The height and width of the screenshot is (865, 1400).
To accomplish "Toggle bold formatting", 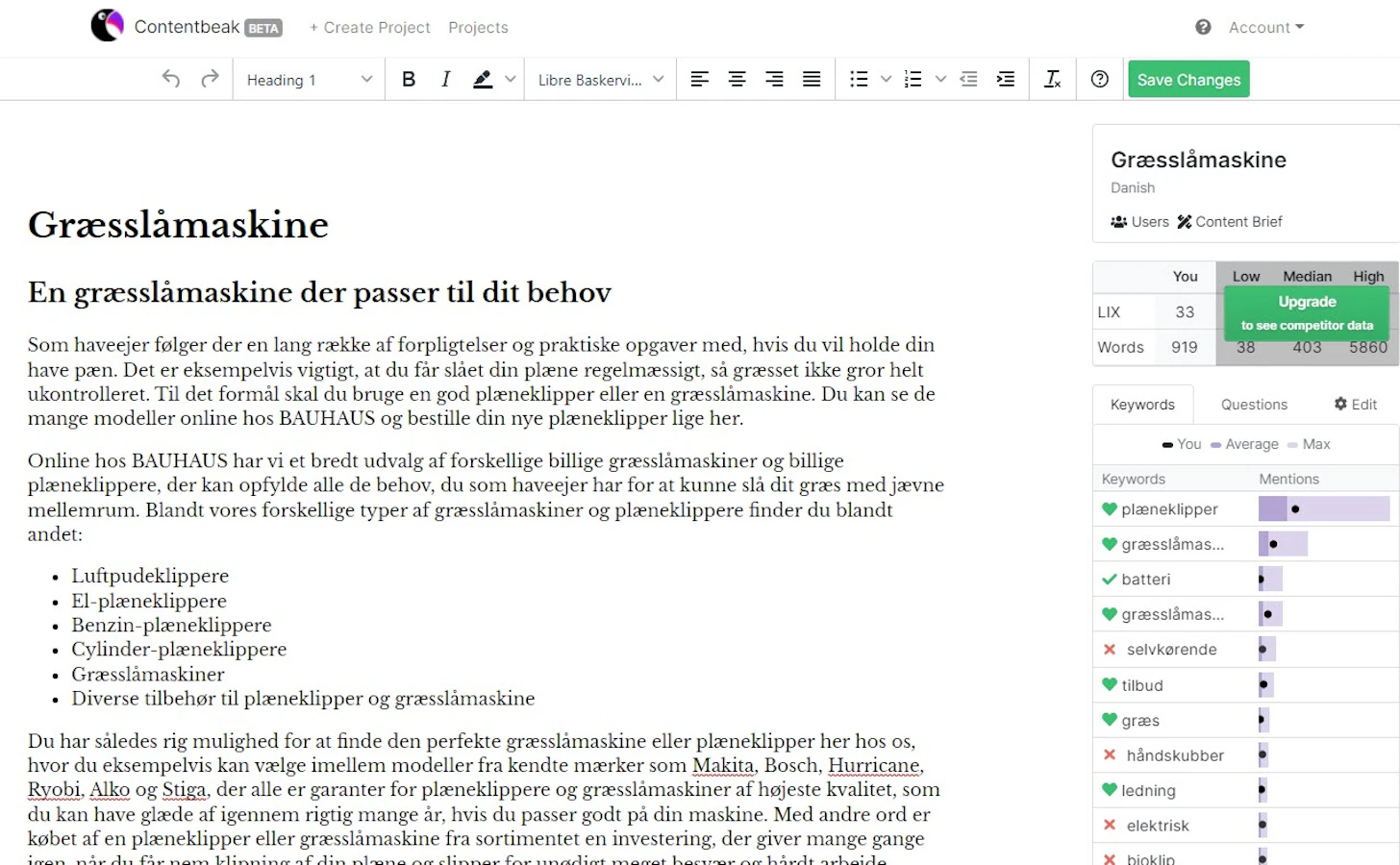I will tap(409, 80).
